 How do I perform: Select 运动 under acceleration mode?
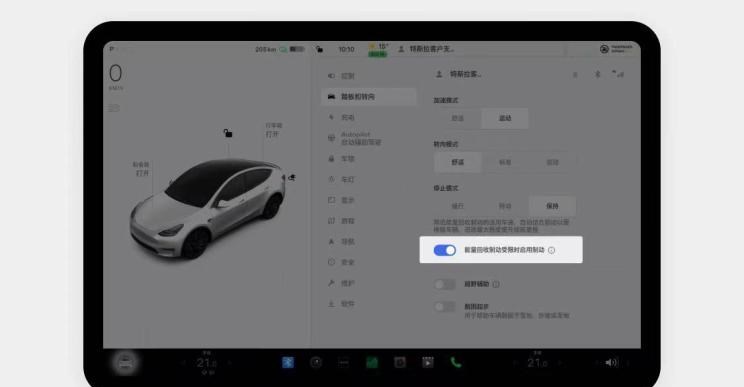[x=505, y=118]
